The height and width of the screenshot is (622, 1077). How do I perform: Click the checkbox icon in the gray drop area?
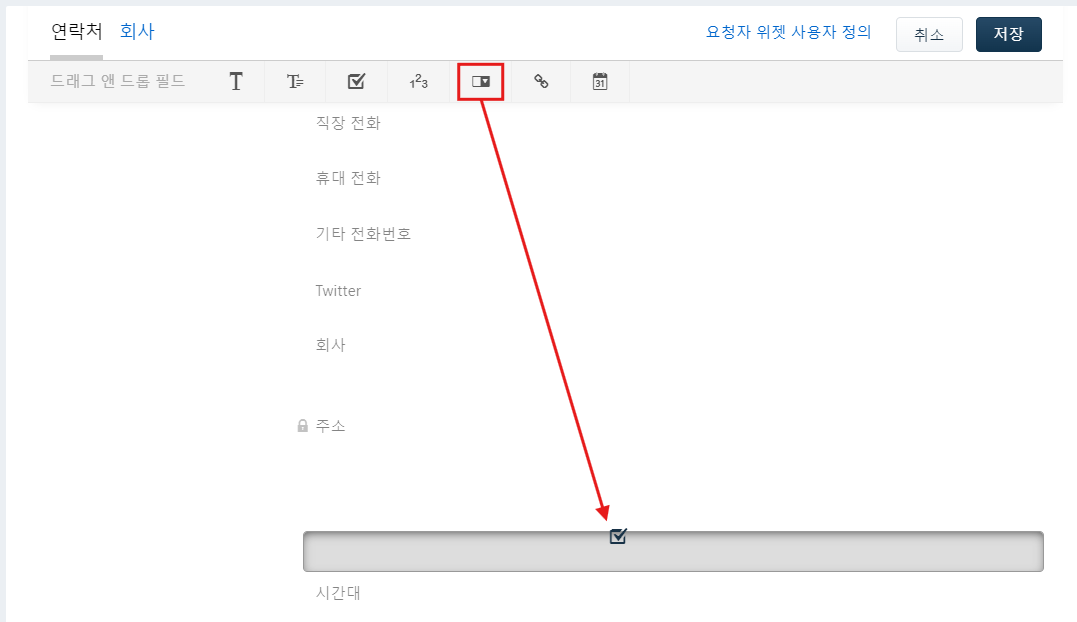pyautogui.click(x=618, y=535)
